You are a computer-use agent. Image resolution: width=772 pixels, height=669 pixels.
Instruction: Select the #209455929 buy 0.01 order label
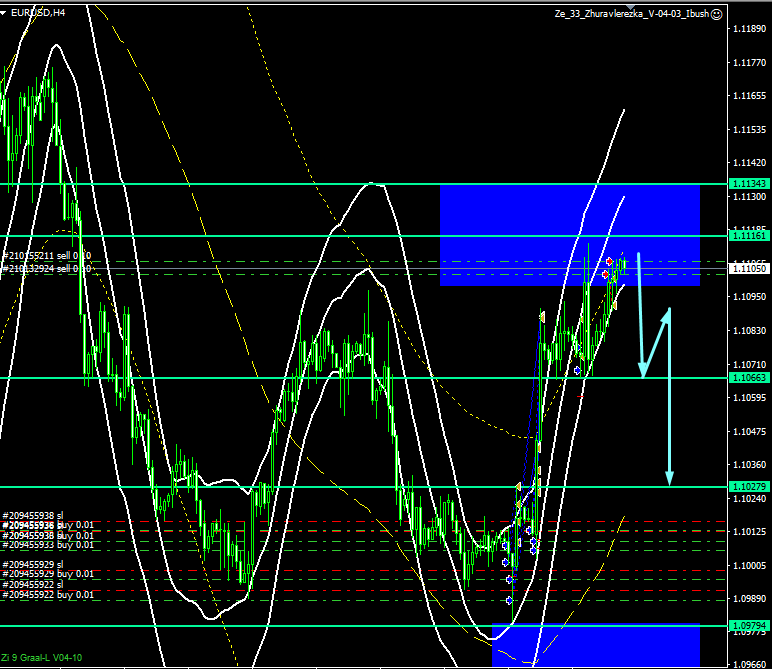coord(48,574)
